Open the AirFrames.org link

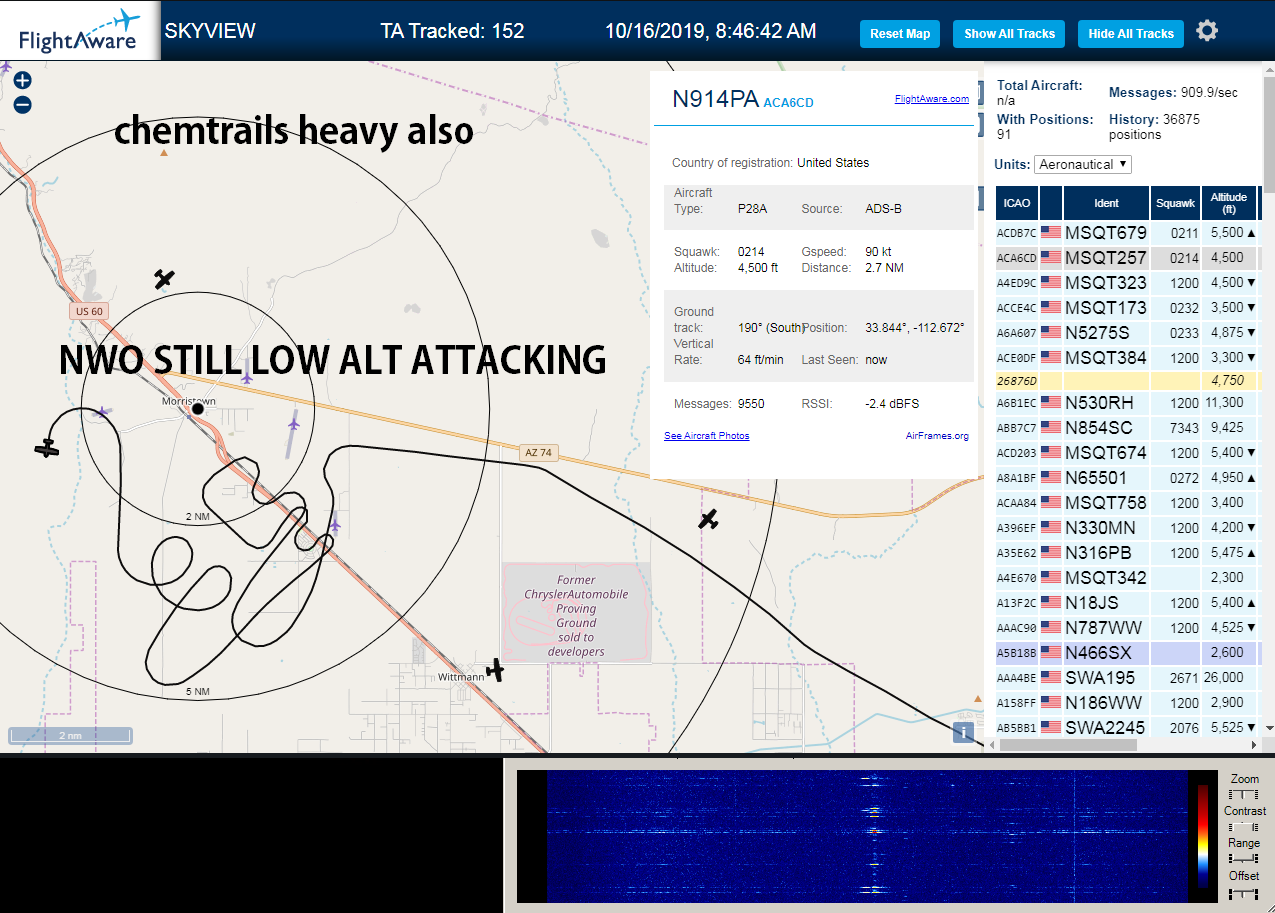click(937, 436)
